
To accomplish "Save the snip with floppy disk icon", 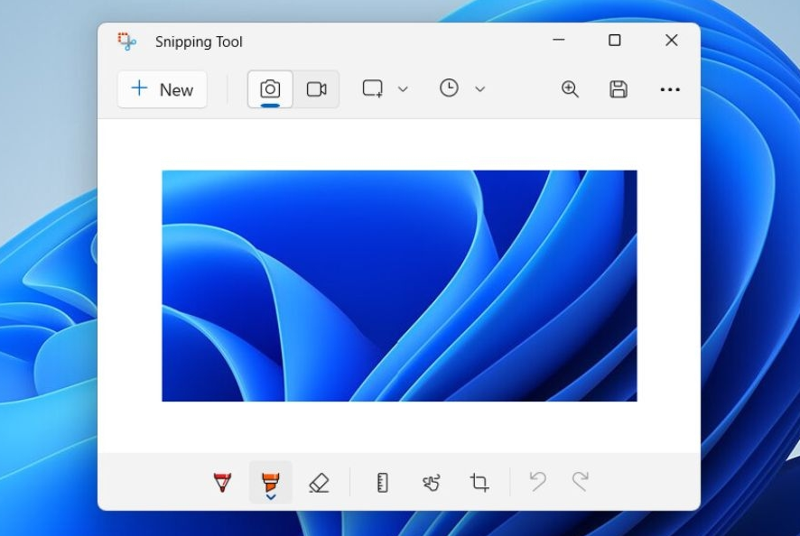I will coord(618,89).
